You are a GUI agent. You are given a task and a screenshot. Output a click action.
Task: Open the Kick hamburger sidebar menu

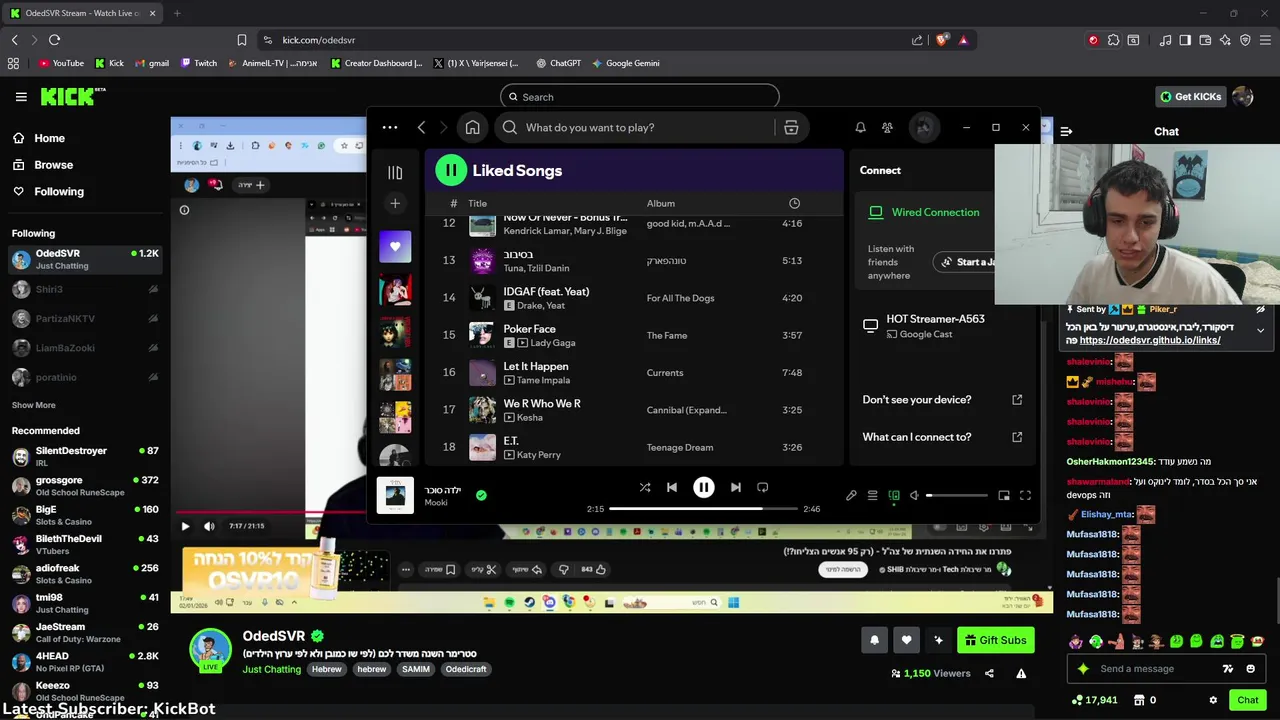pyautogui.click(x=21, y=97)
